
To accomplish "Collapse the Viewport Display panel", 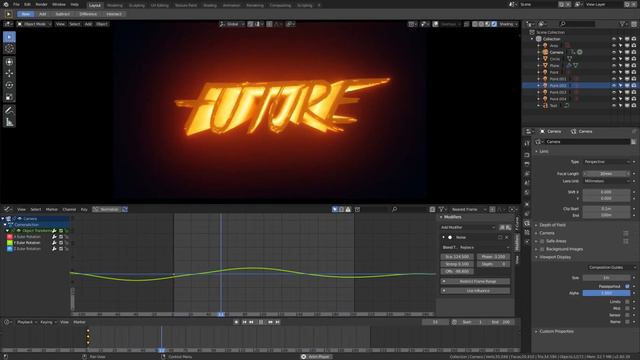I will [x=555, y=257].
